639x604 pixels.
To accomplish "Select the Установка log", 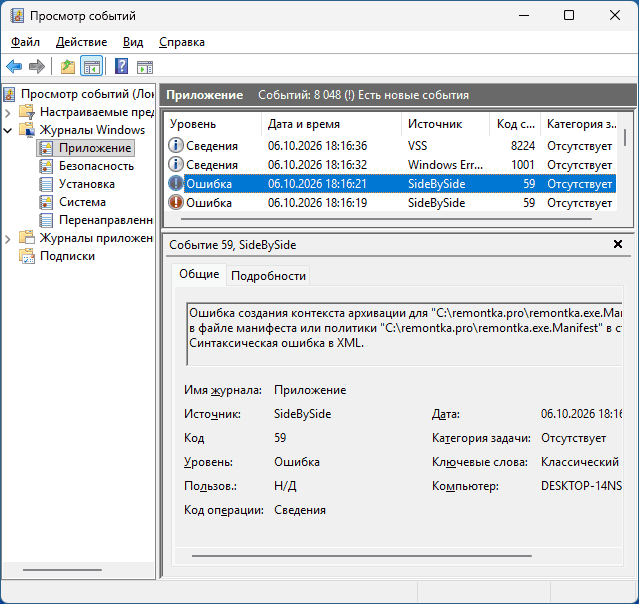I will [87, 184].
